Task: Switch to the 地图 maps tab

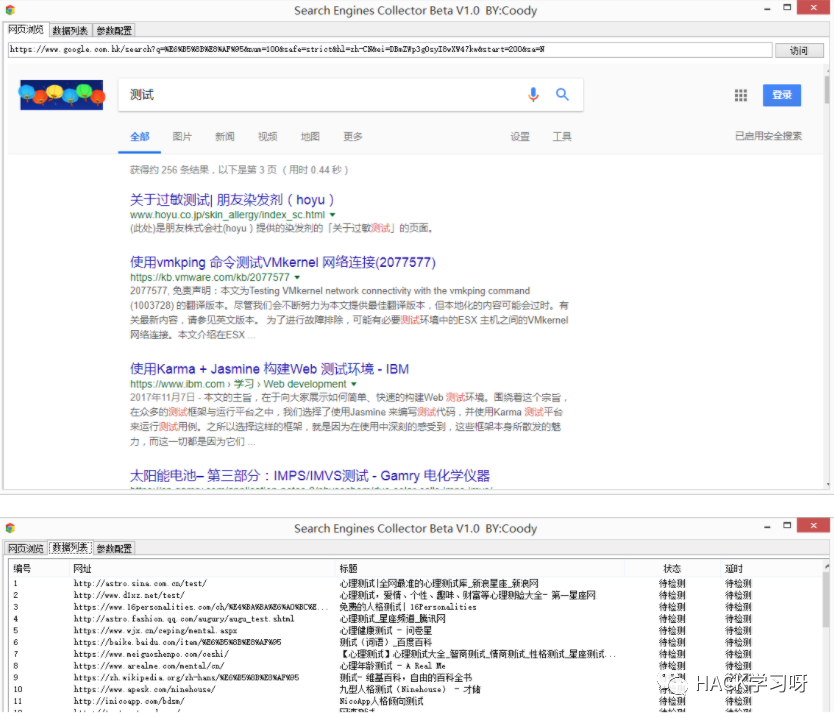Action: [x=310, y=137]
